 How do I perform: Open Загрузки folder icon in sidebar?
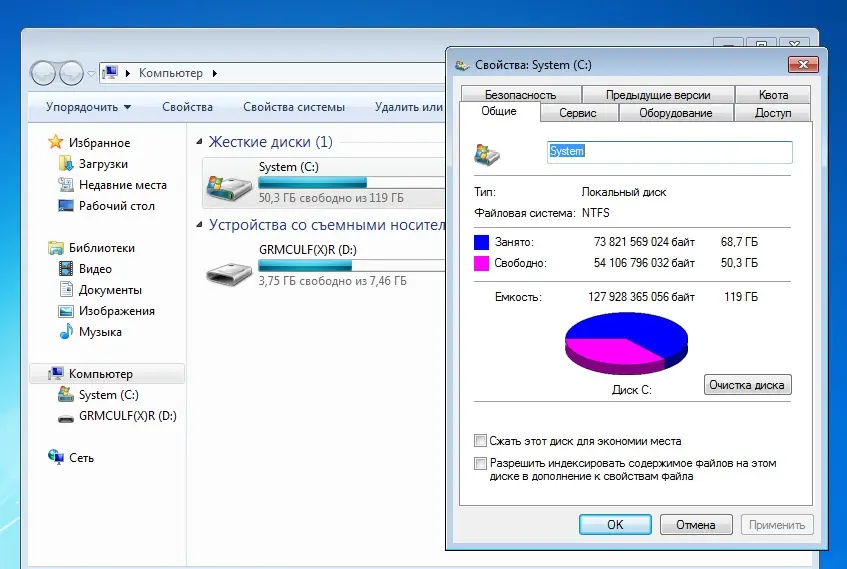pos(66,163)
